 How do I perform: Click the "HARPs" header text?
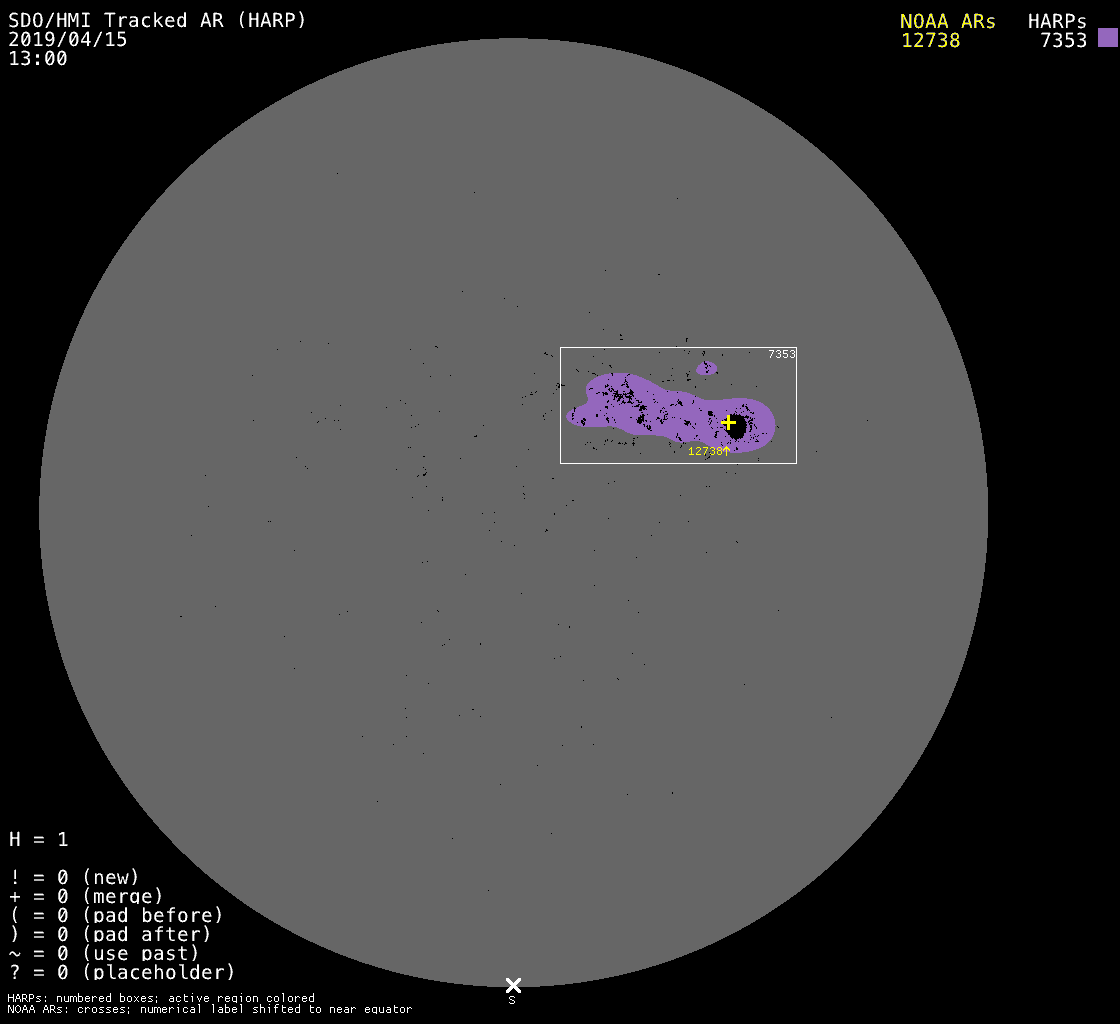pyautogui.click(x=1057, y=21)
